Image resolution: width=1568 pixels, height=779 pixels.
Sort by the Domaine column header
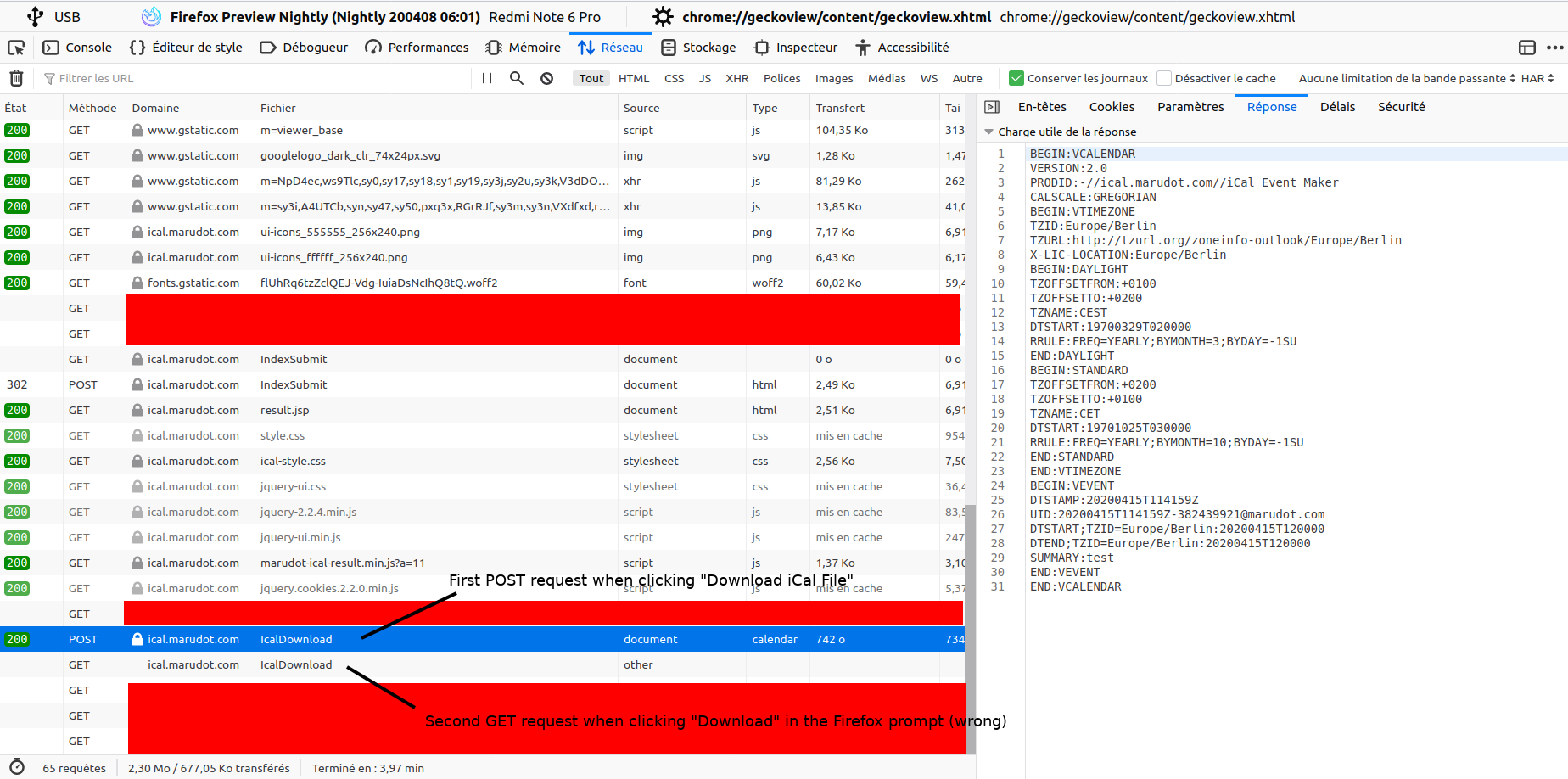point(190,108)
